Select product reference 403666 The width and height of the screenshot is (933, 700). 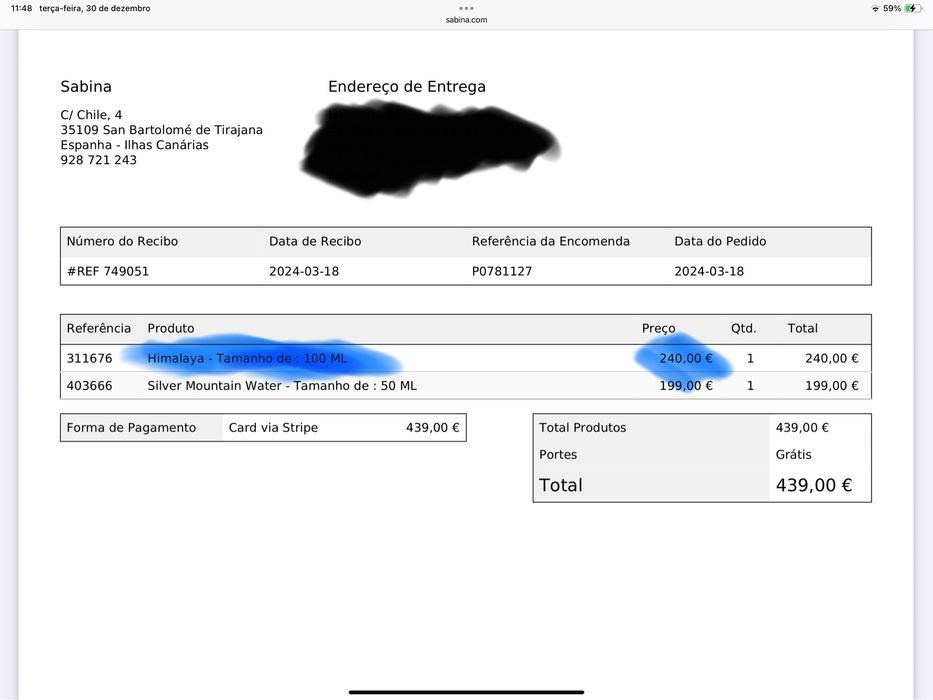[x=89, y=386]
